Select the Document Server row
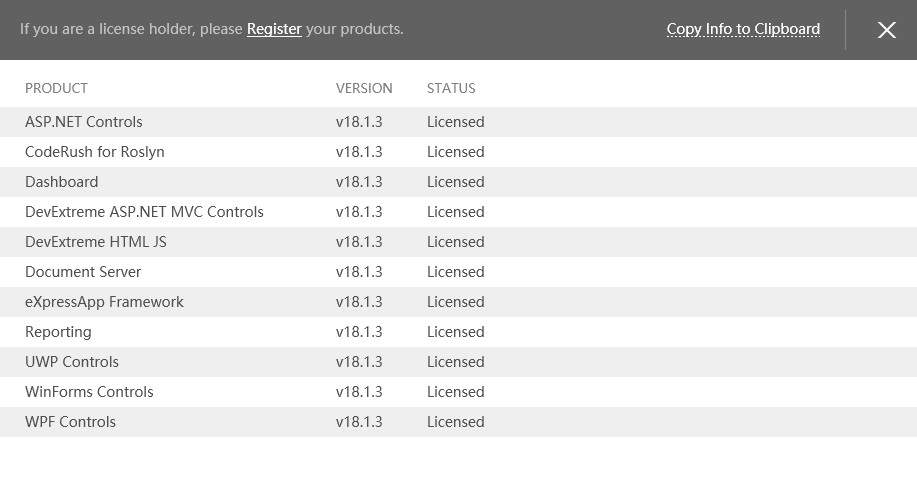917x485 pixels. point(83,272)
